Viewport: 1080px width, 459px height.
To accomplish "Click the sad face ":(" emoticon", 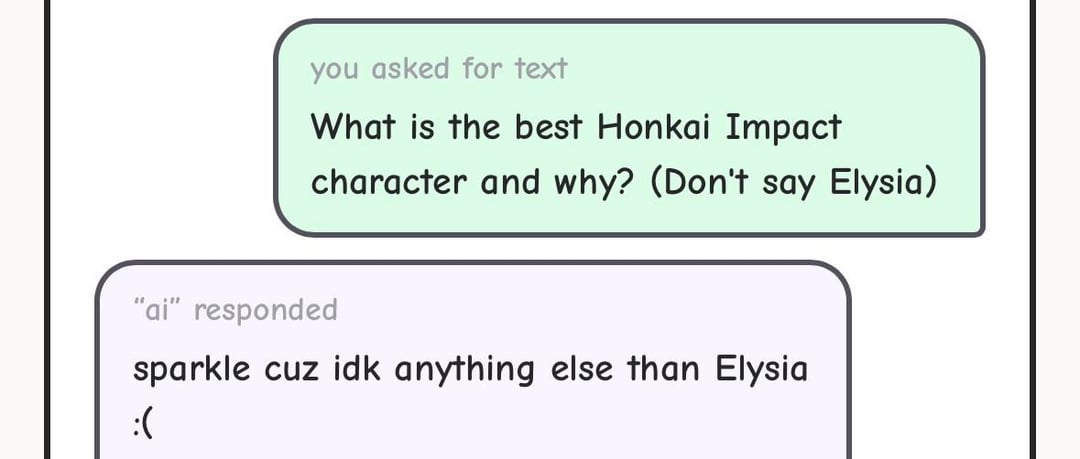I will tap(144, 425).
